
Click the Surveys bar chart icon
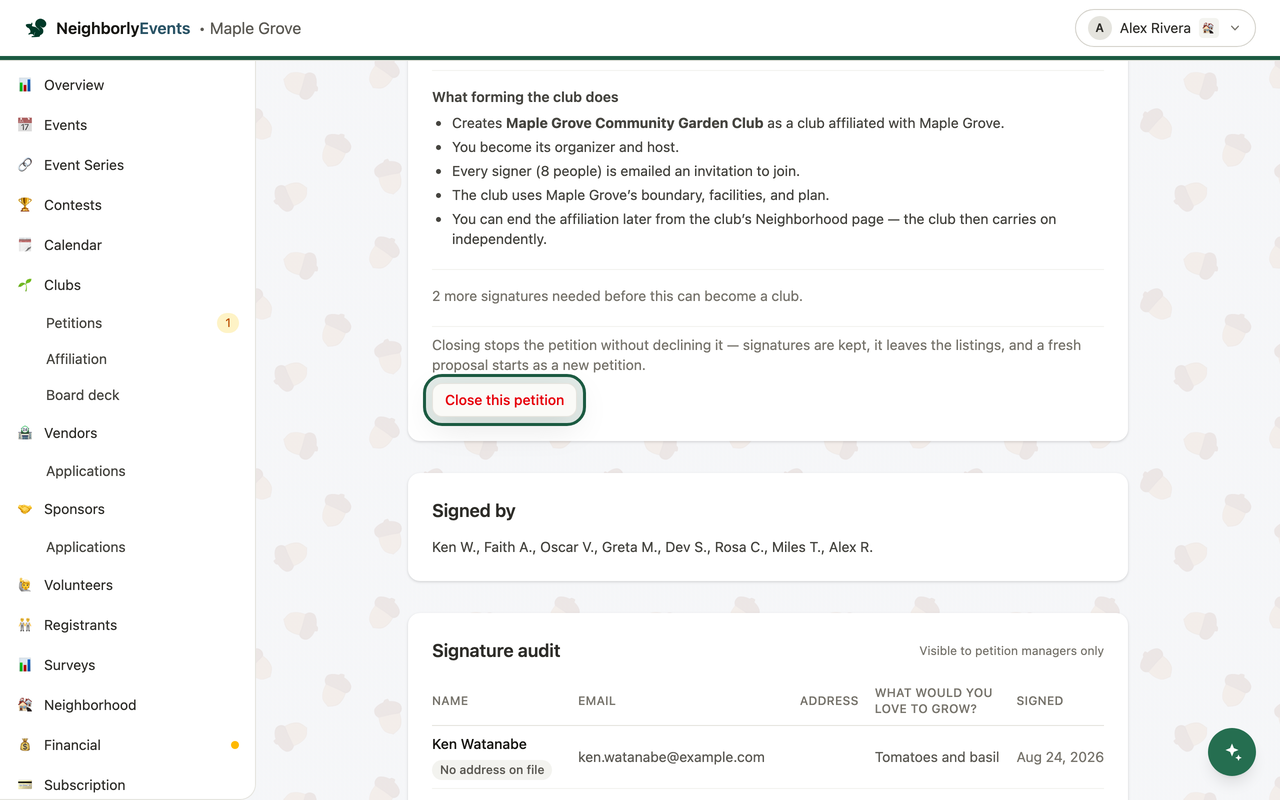(25, 665)
